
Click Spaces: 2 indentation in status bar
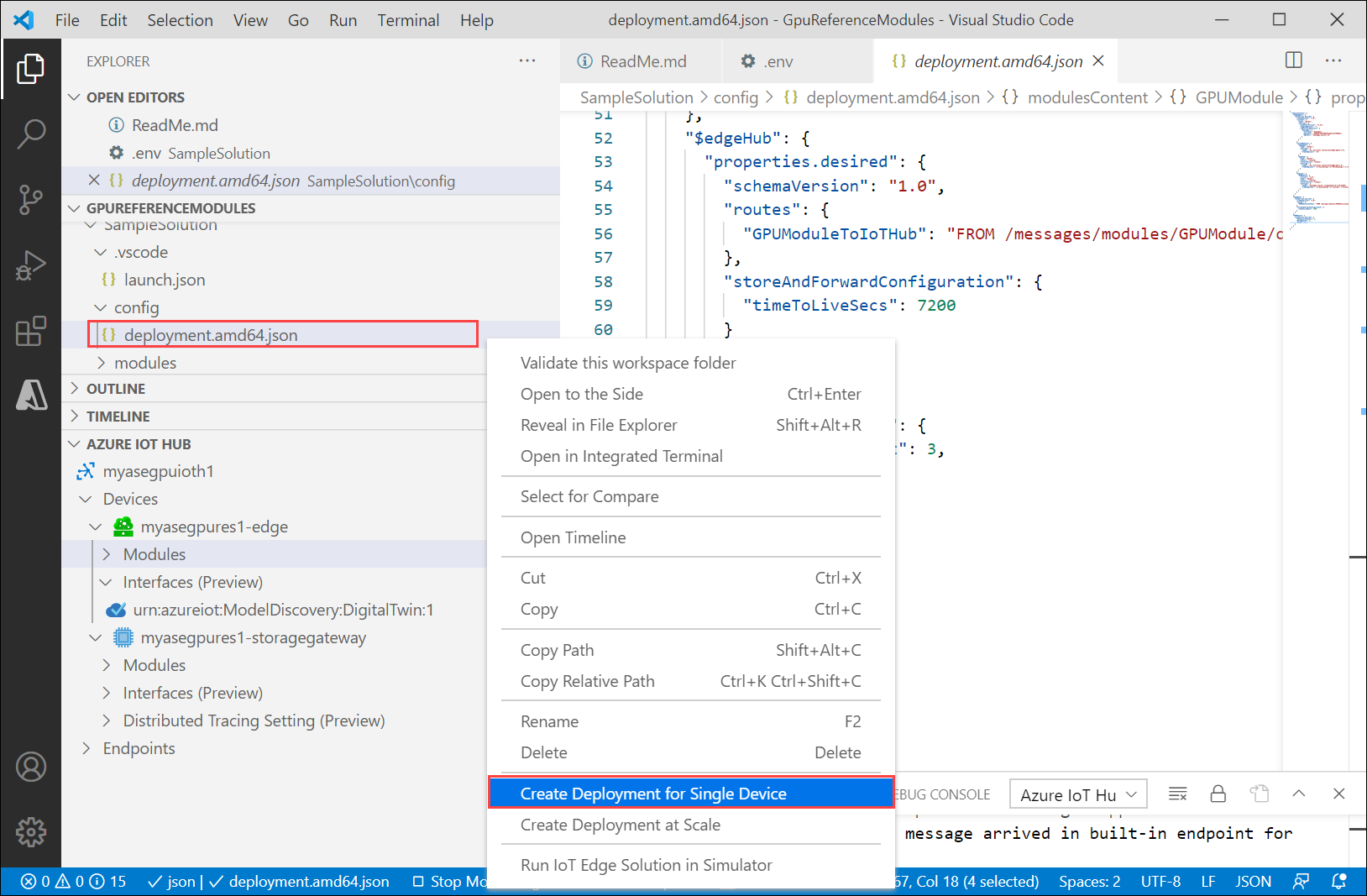1089,882
